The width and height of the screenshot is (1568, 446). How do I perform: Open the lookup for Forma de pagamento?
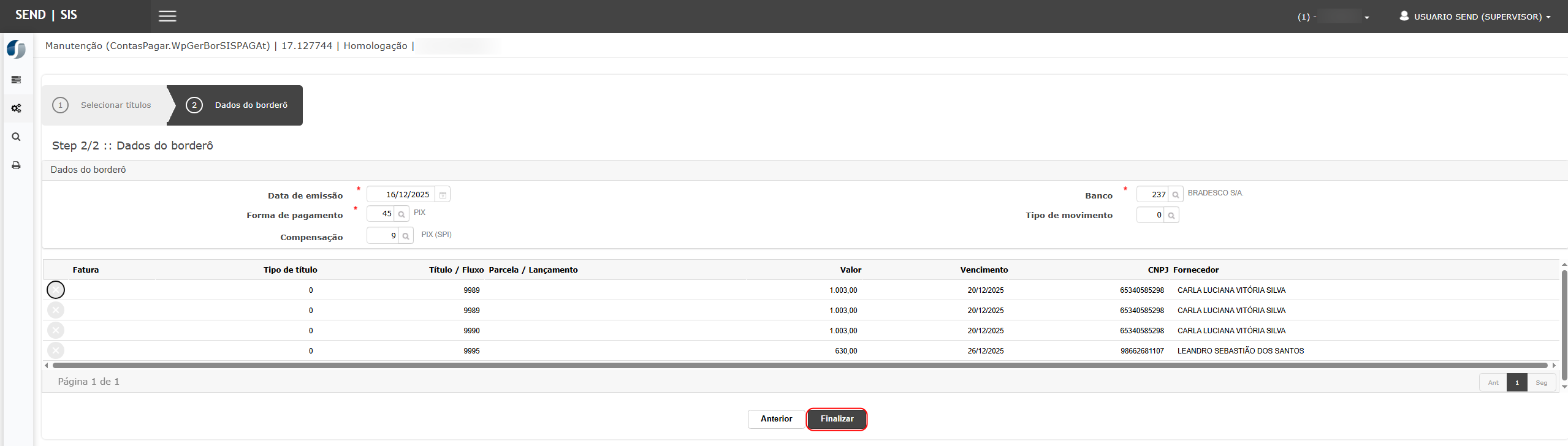[401, 214]
